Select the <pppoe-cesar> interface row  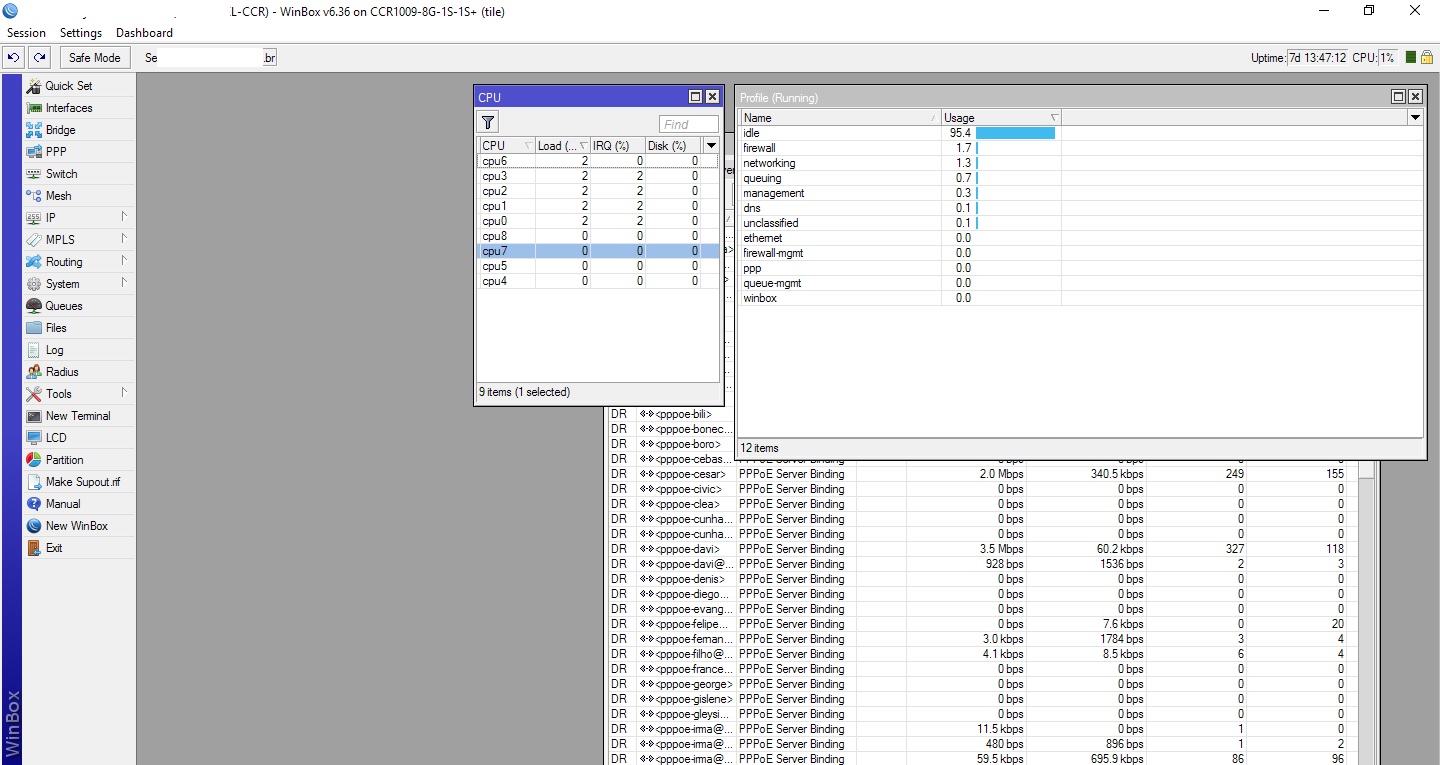coord(982,474)
